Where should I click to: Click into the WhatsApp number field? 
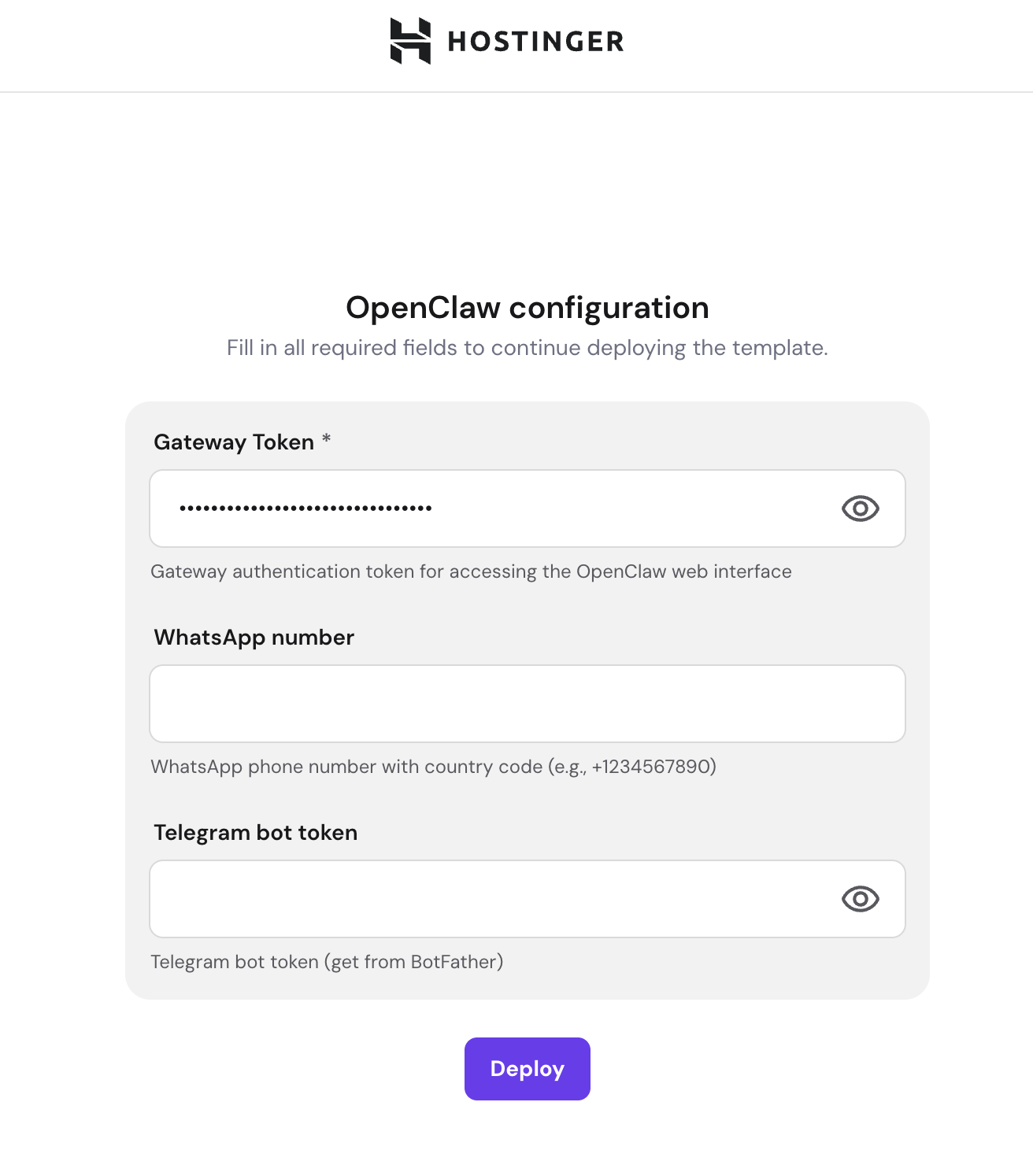tap(527, 704)
